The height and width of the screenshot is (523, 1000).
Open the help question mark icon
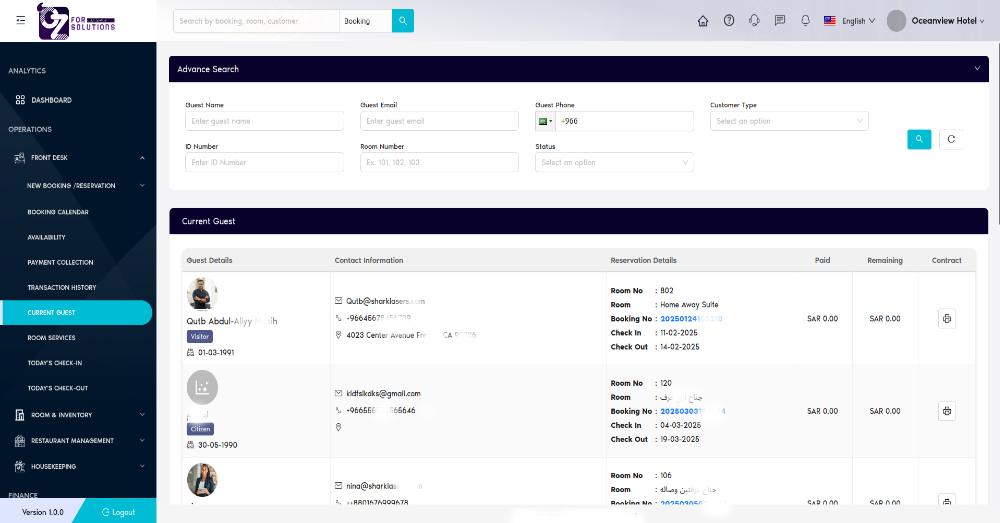click(729, 21)
